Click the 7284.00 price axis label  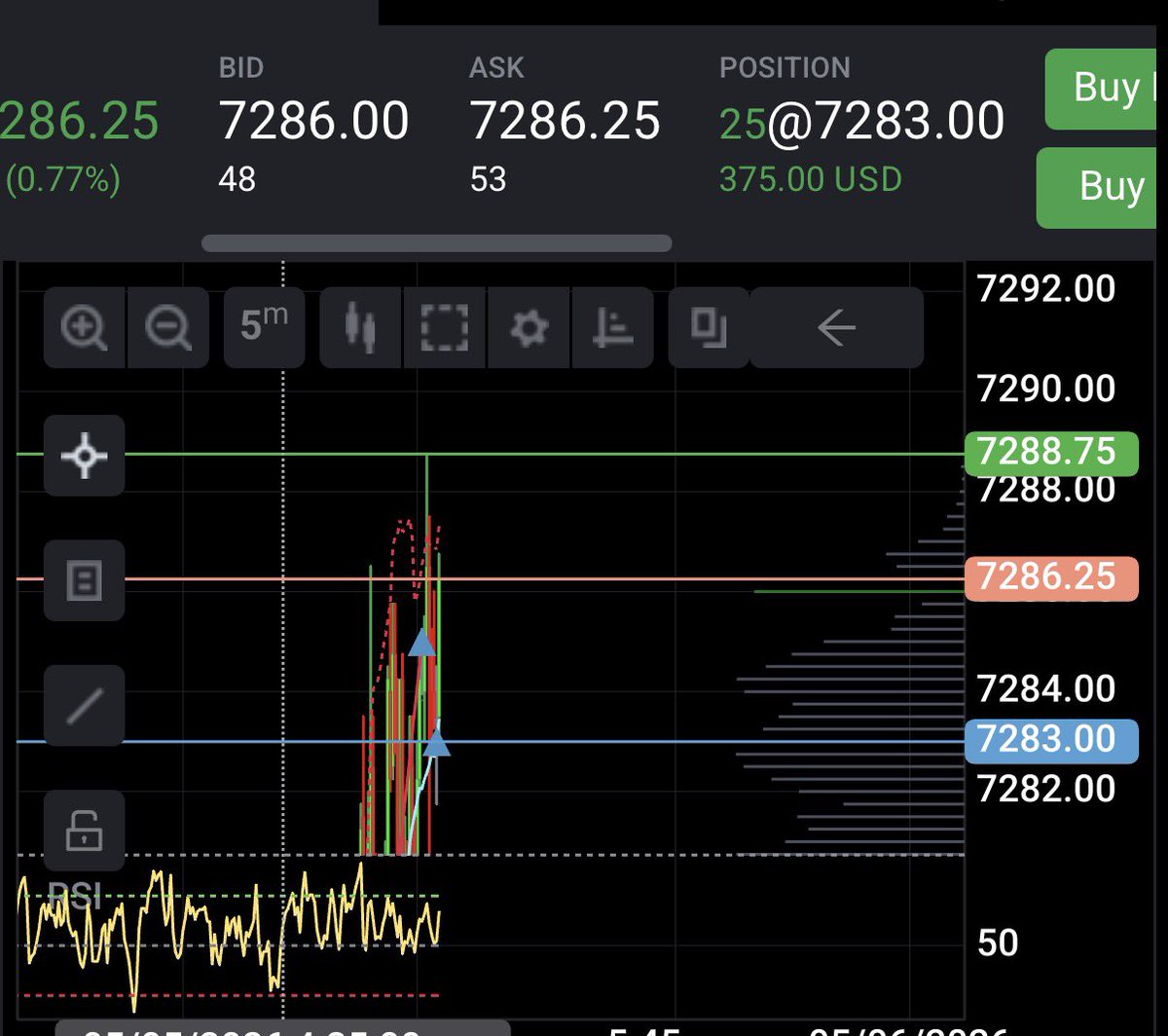pyautogui.click(x=1046, y=689)
